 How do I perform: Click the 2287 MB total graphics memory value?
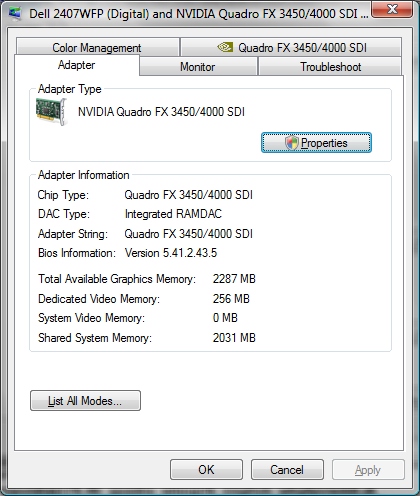tap(234, 279)
